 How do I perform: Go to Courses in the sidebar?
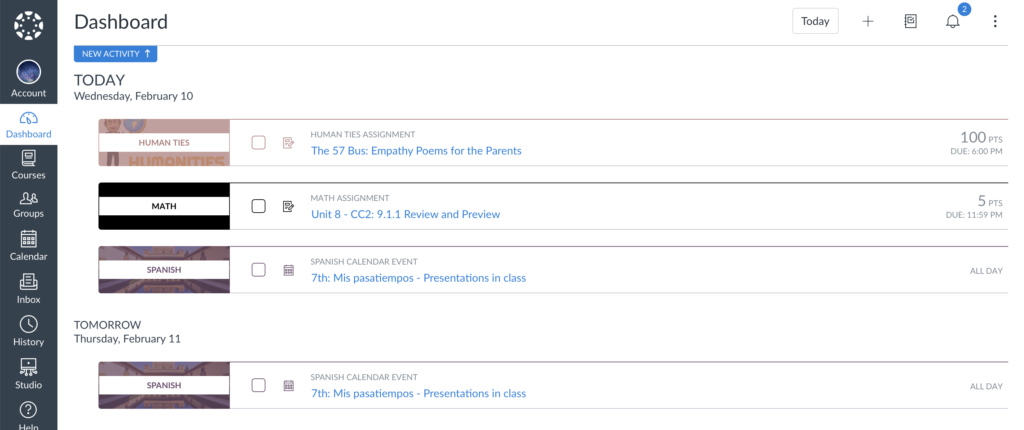tap(29, 165)
